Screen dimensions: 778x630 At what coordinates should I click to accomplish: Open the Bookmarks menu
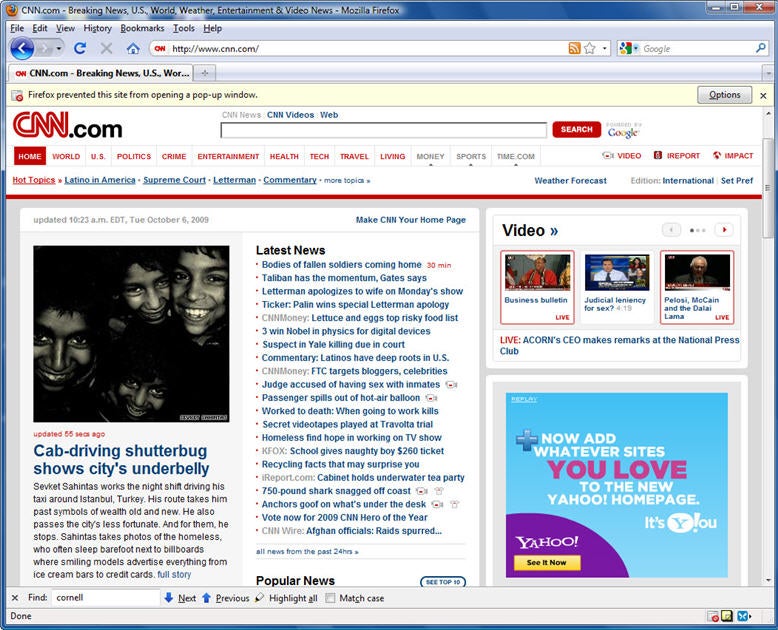tap(142, 28)
